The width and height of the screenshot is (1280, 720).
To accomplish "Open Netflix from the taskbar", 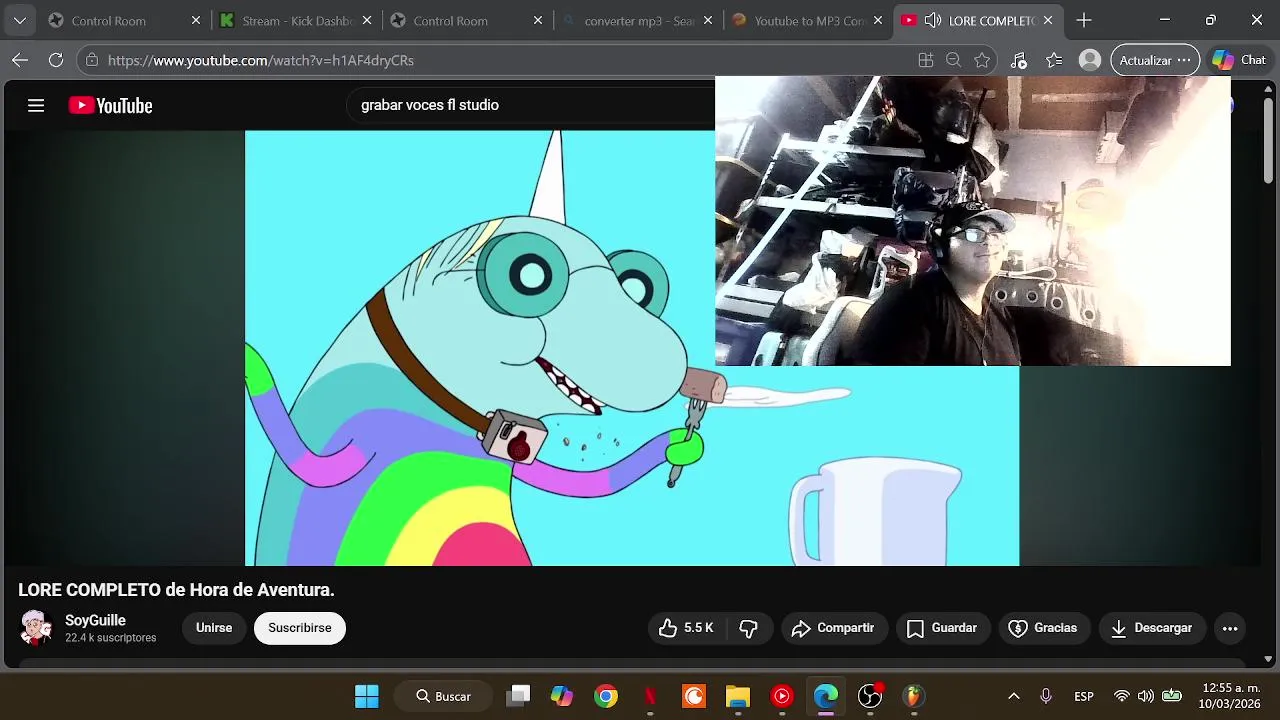I will (x=650, y=696).
